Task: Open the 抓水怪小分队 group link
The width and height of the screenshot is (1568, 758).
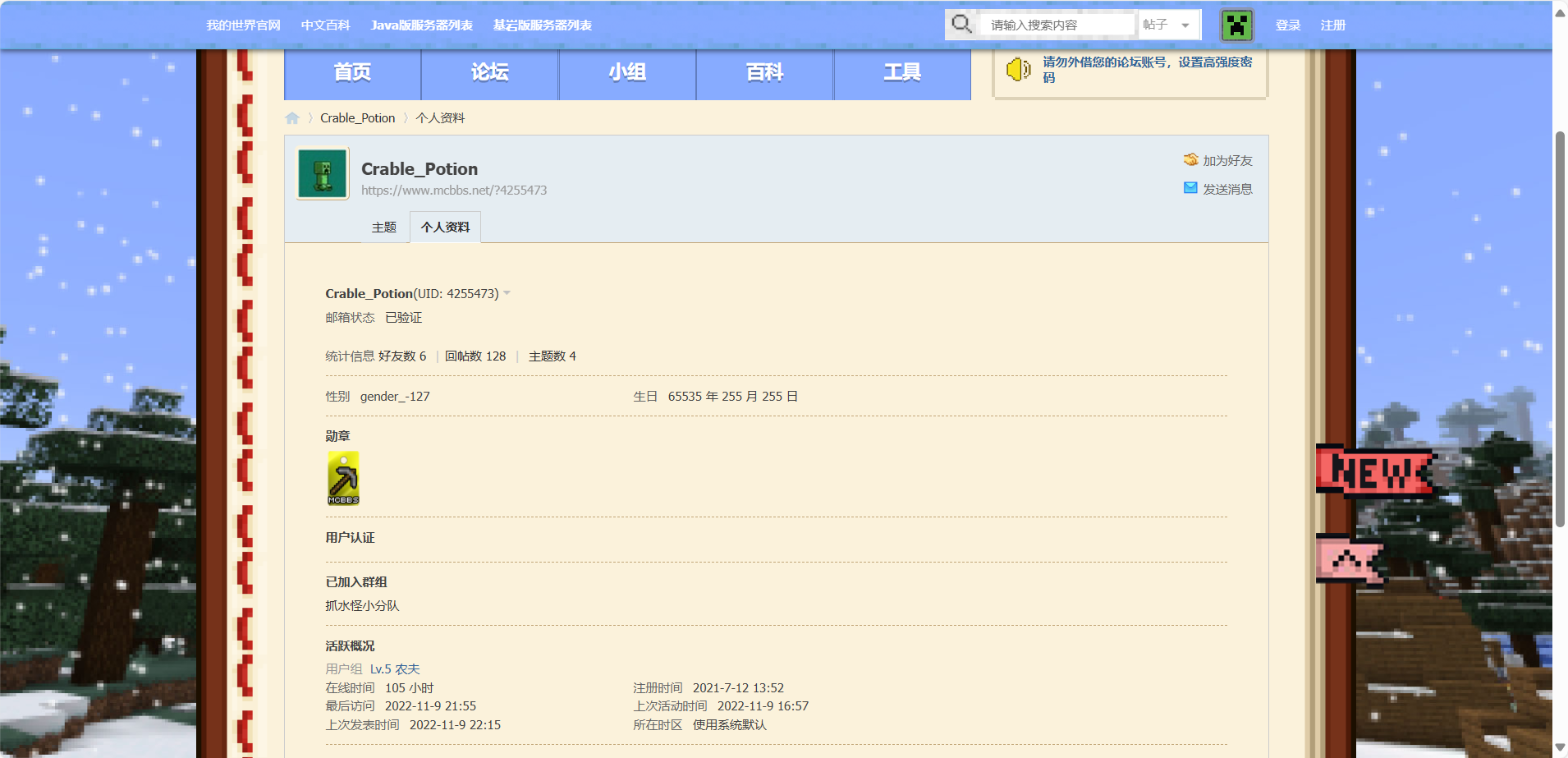Action: (x=362, y=606)
